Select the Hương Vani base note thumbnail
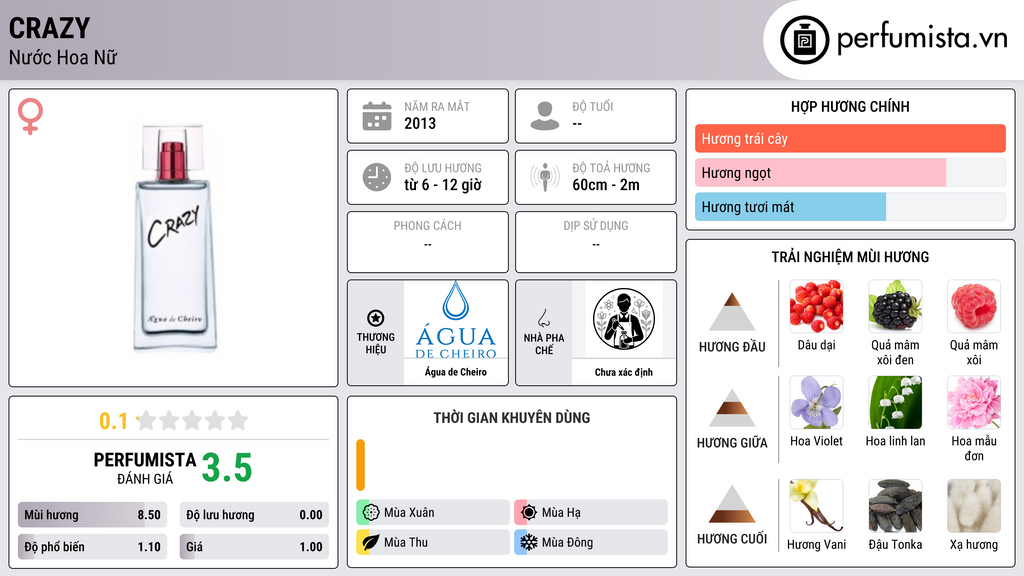 tap(816, 505)
